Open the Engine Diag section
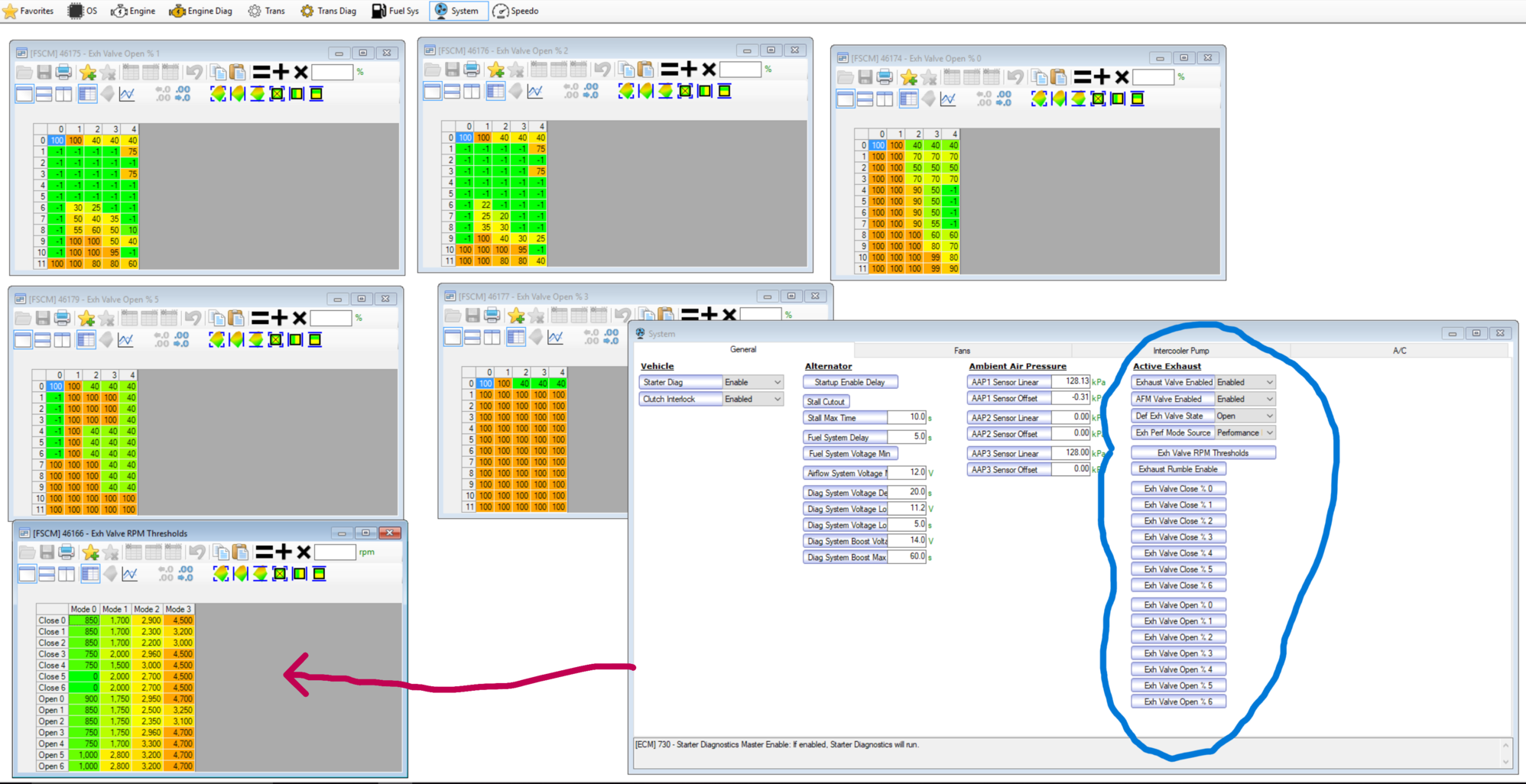The image size is (1526, 784). [x=200, y=11]
